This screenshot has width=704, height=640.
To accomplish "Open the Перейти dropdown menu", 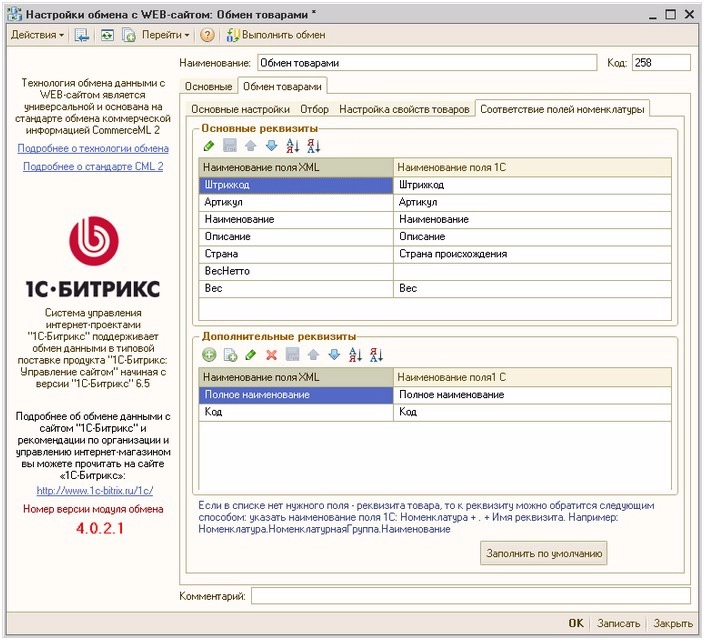I will [x=166, y=35].
